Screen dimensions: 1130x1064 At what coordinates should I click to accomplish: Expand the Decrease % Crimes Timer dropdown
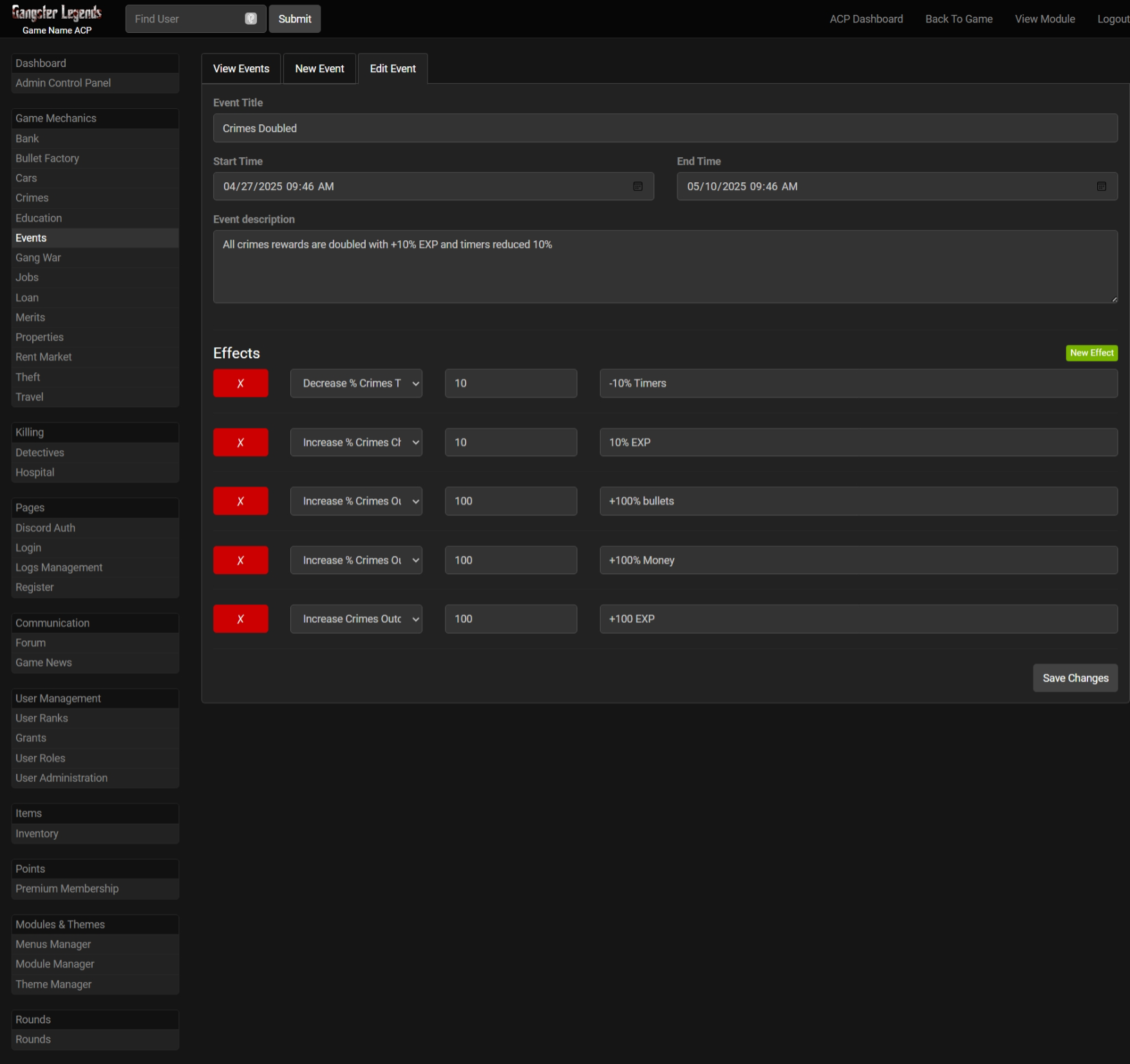pyautogui.click(x=356, y=383)
